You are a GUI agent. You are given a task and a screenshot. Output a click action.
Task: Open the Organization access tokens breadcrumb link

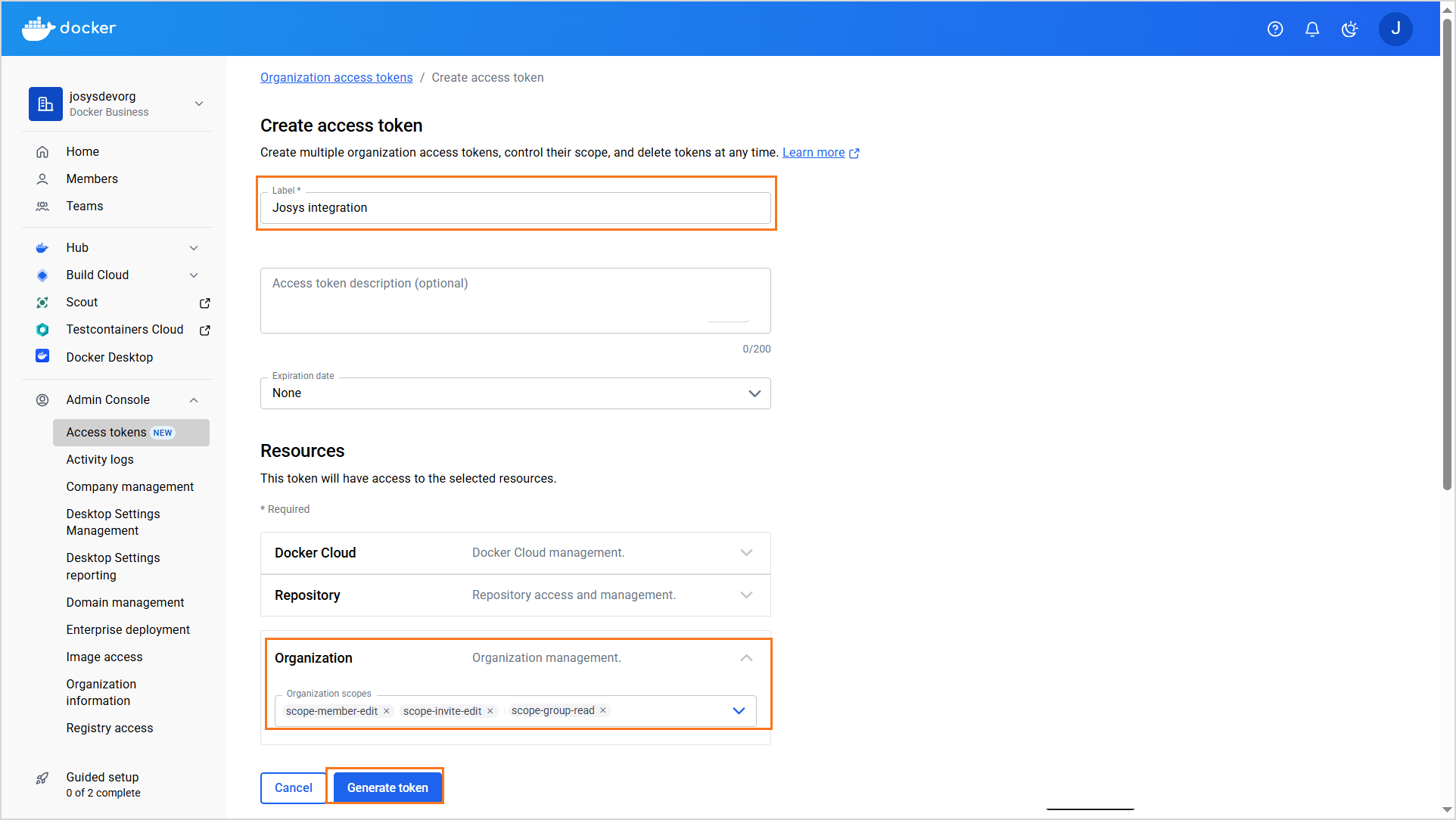pos(336,78)
